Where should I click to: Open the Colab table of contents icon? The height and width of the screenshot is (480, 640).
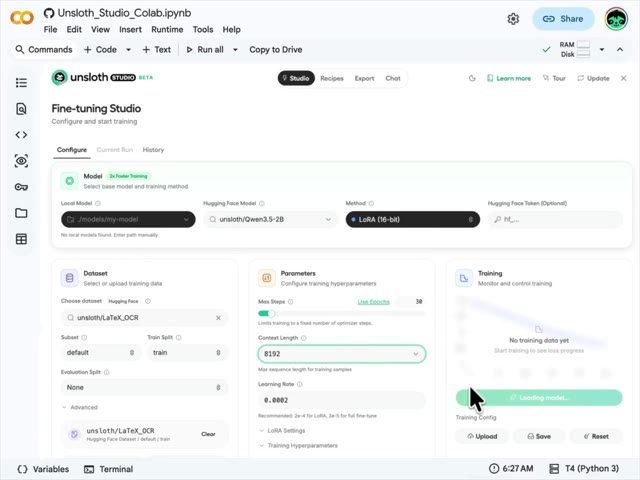pyautogui.click(x=21, y=83)
